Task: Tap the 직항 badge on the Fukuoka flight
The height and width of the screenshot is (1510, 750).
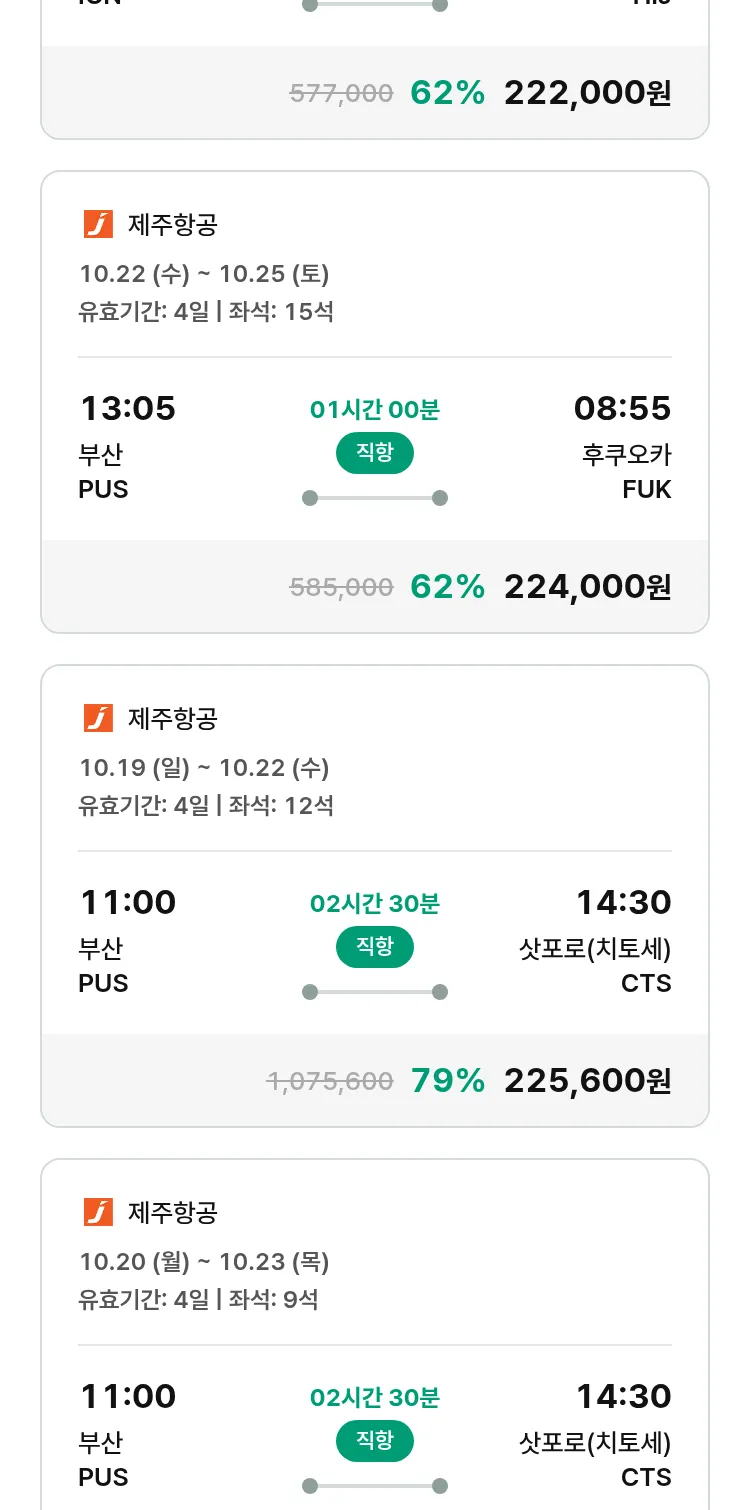Action: coord(374,453)
